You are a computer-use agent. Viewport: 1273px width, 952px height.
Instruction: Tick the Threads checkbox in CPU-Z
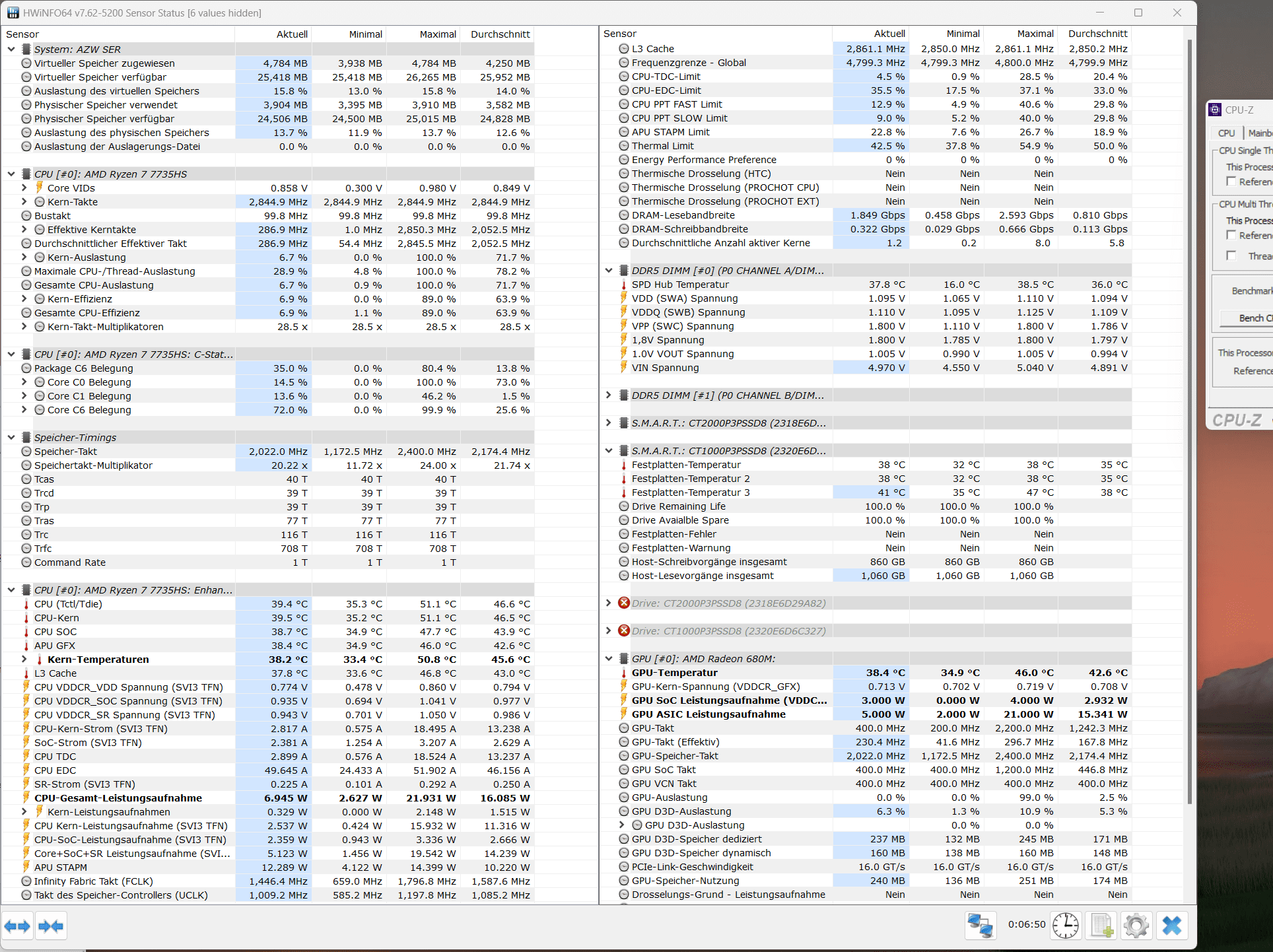tap(1231, 255)
